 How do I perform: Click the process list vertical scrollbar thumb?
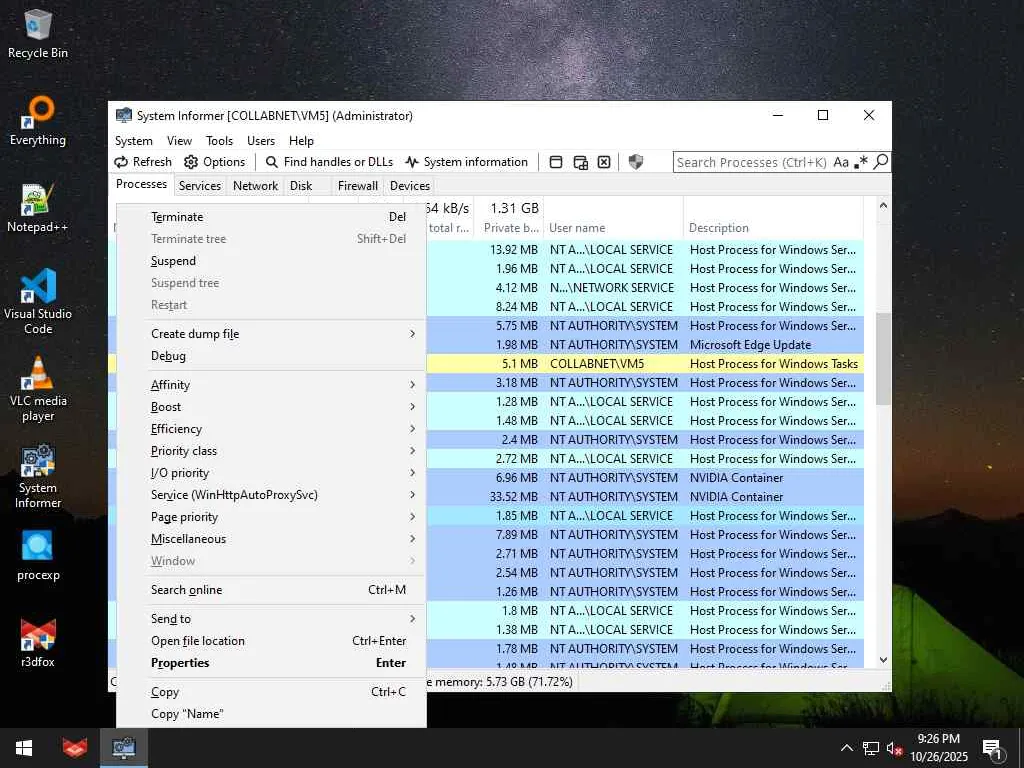(x=883, y=359)
